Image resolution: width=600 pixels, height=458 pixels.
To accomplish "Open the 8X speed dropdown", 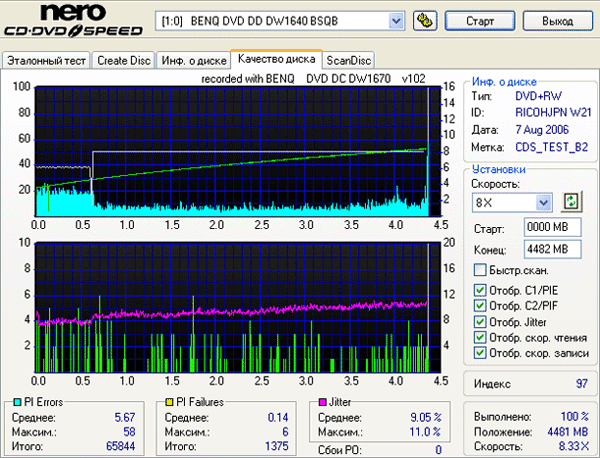I will pyautogui.click(x=545, y=203).
